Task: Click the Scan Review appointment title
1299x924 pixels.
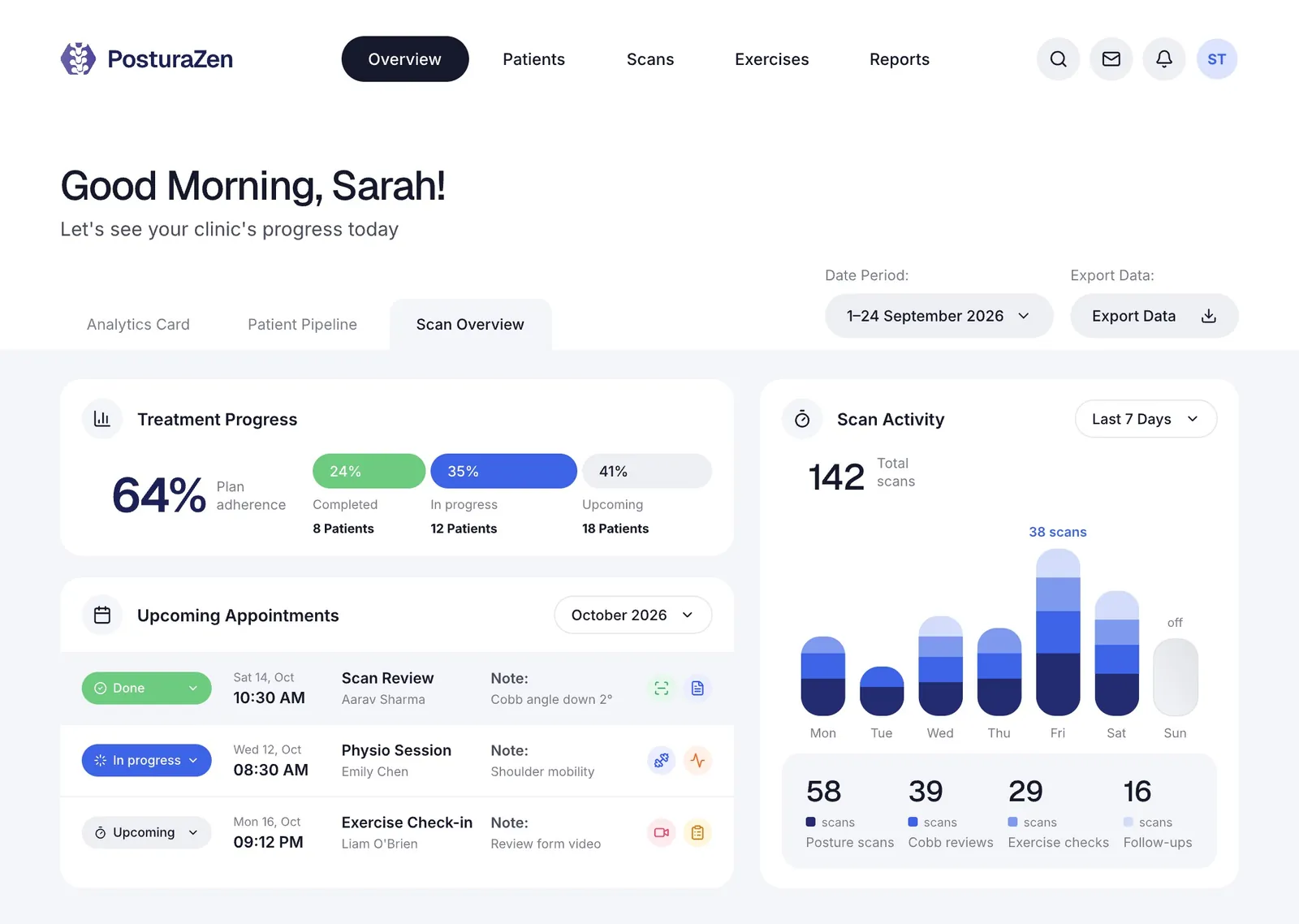Action: (x=387, y=678)
